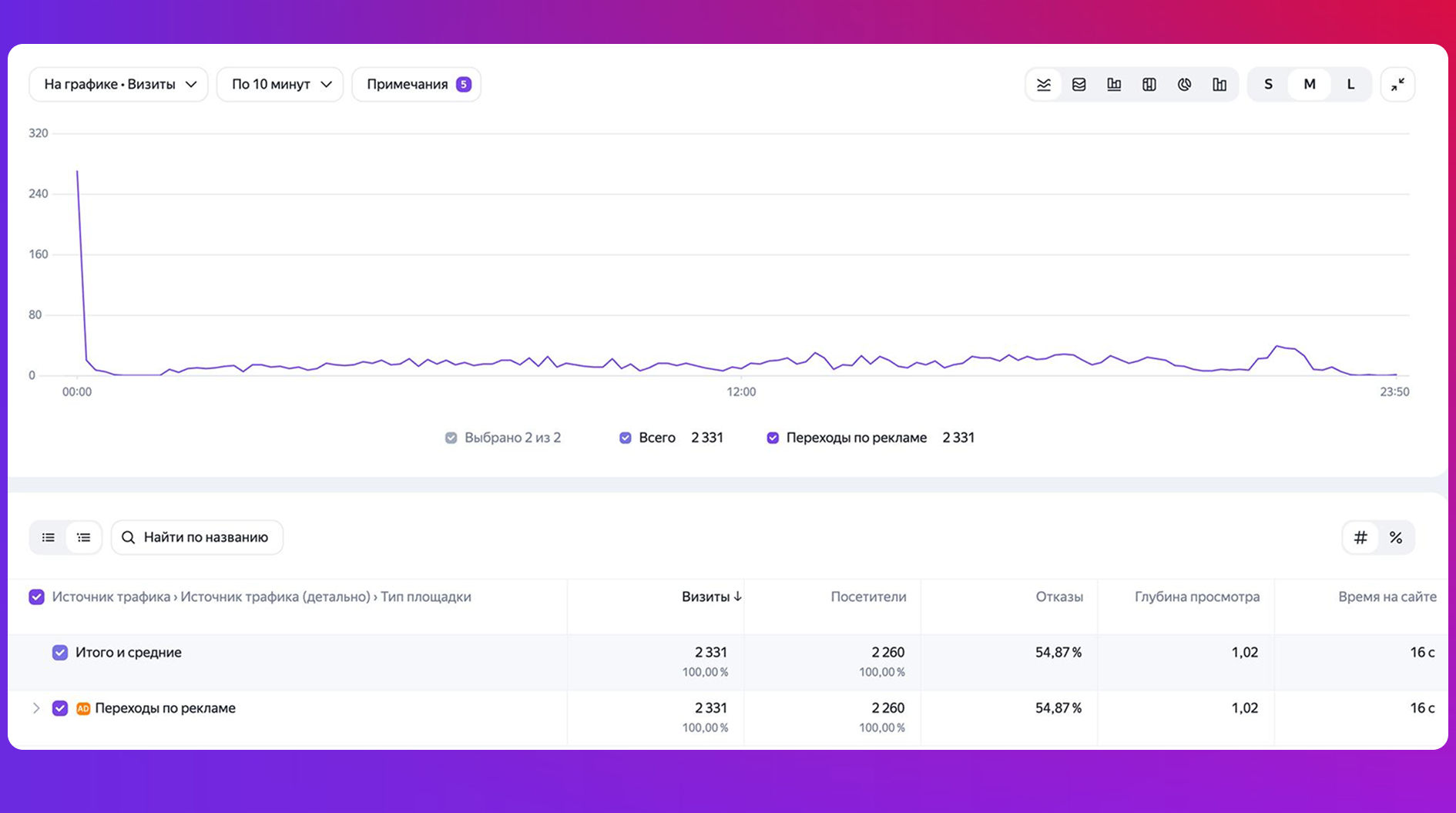The image size is (1456, 813).
Task: Expand the Переходы по рекламе row
Action: pos(35,708)
